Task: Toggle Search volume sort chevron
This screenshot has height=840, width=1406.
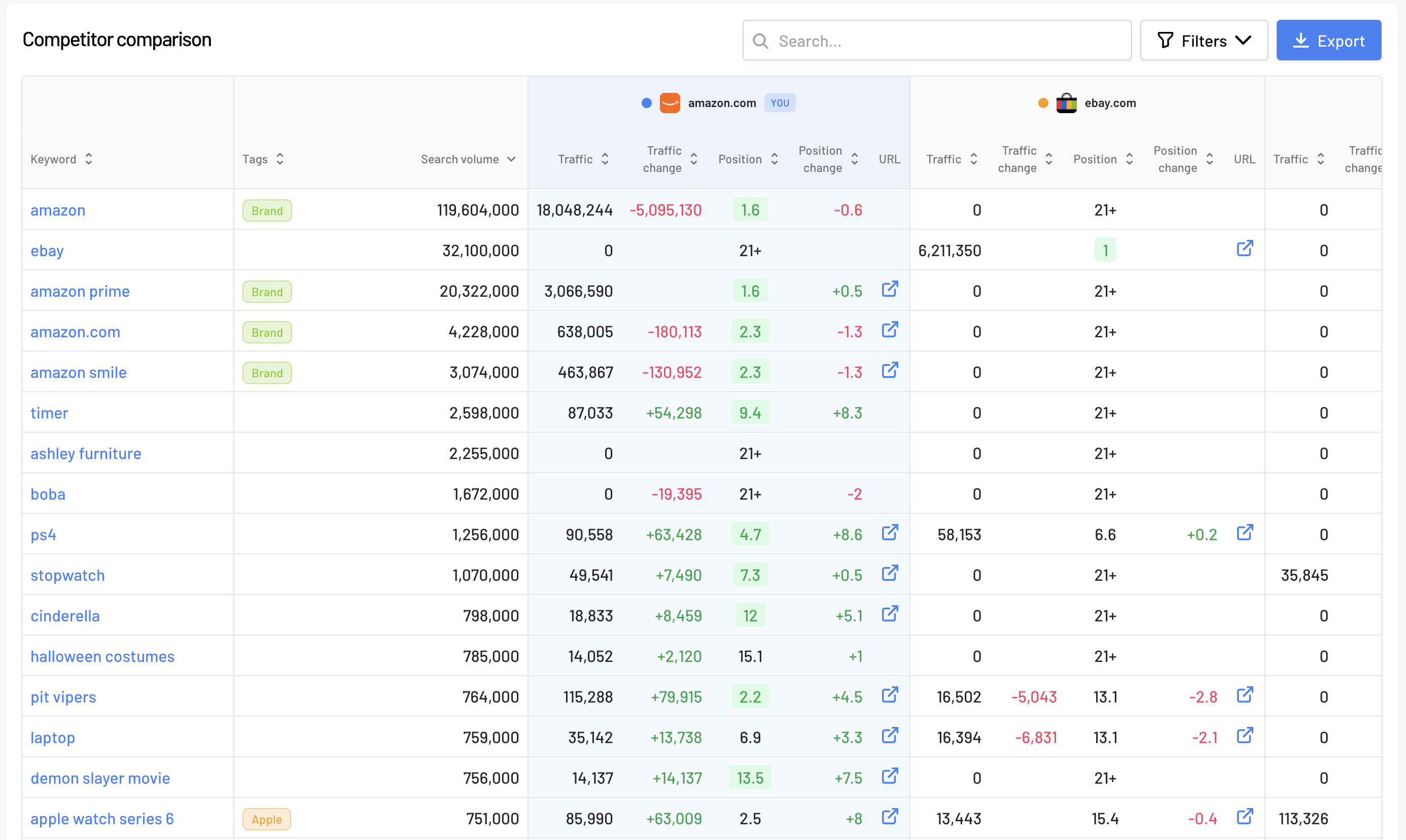Action: point(511,159)
